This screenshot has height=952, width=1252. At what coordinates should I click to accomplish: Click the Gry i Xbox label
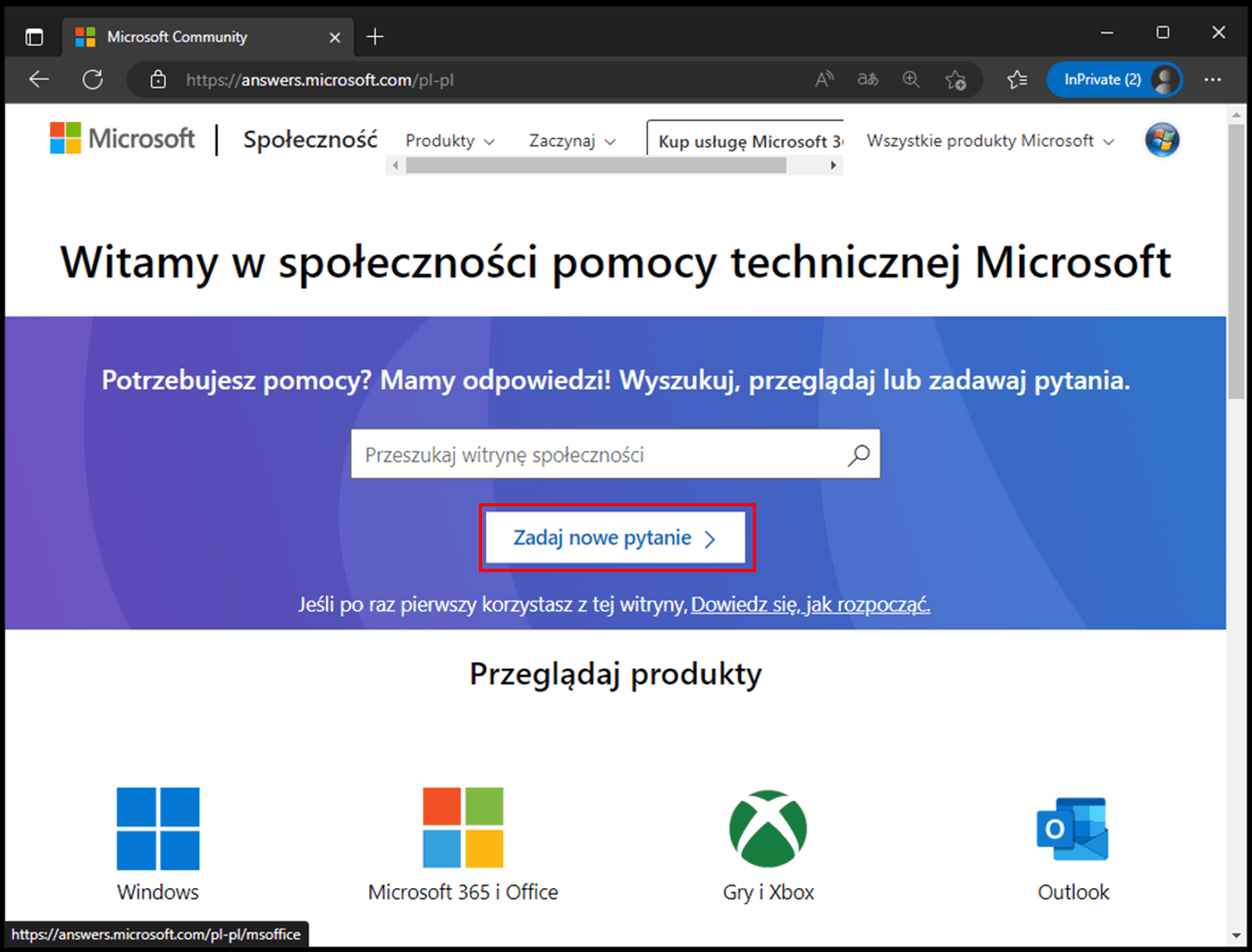pyautogui.click(x=768, y=892)
